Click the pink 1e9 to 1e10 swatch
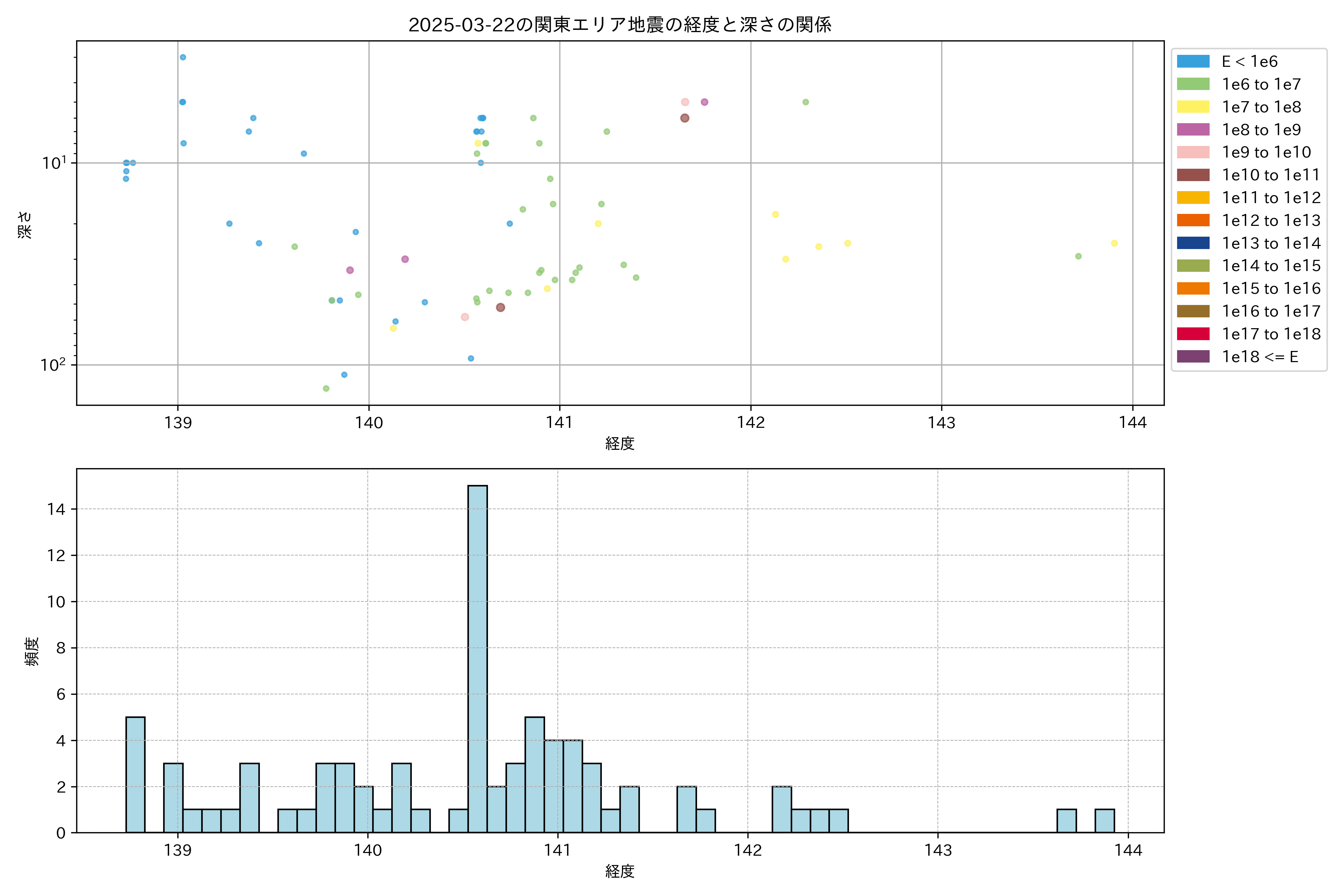The height and width of the screenshot is (896, 1344). tap(1192, 152)
